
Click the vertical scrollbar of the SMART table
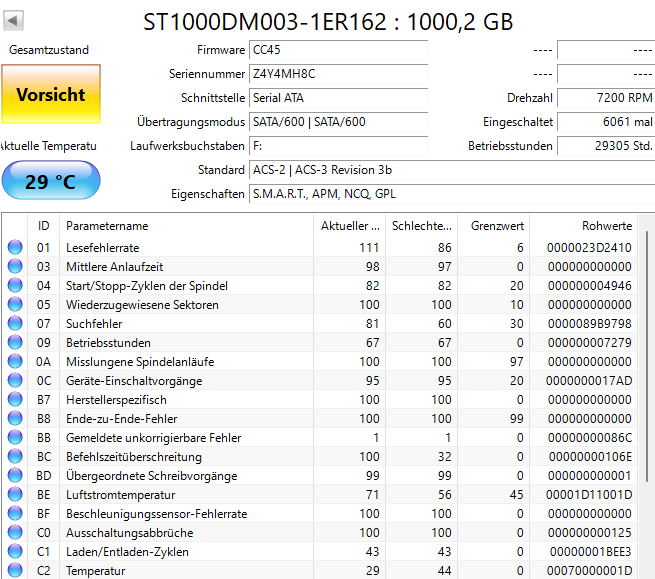[x=647, y=355]
